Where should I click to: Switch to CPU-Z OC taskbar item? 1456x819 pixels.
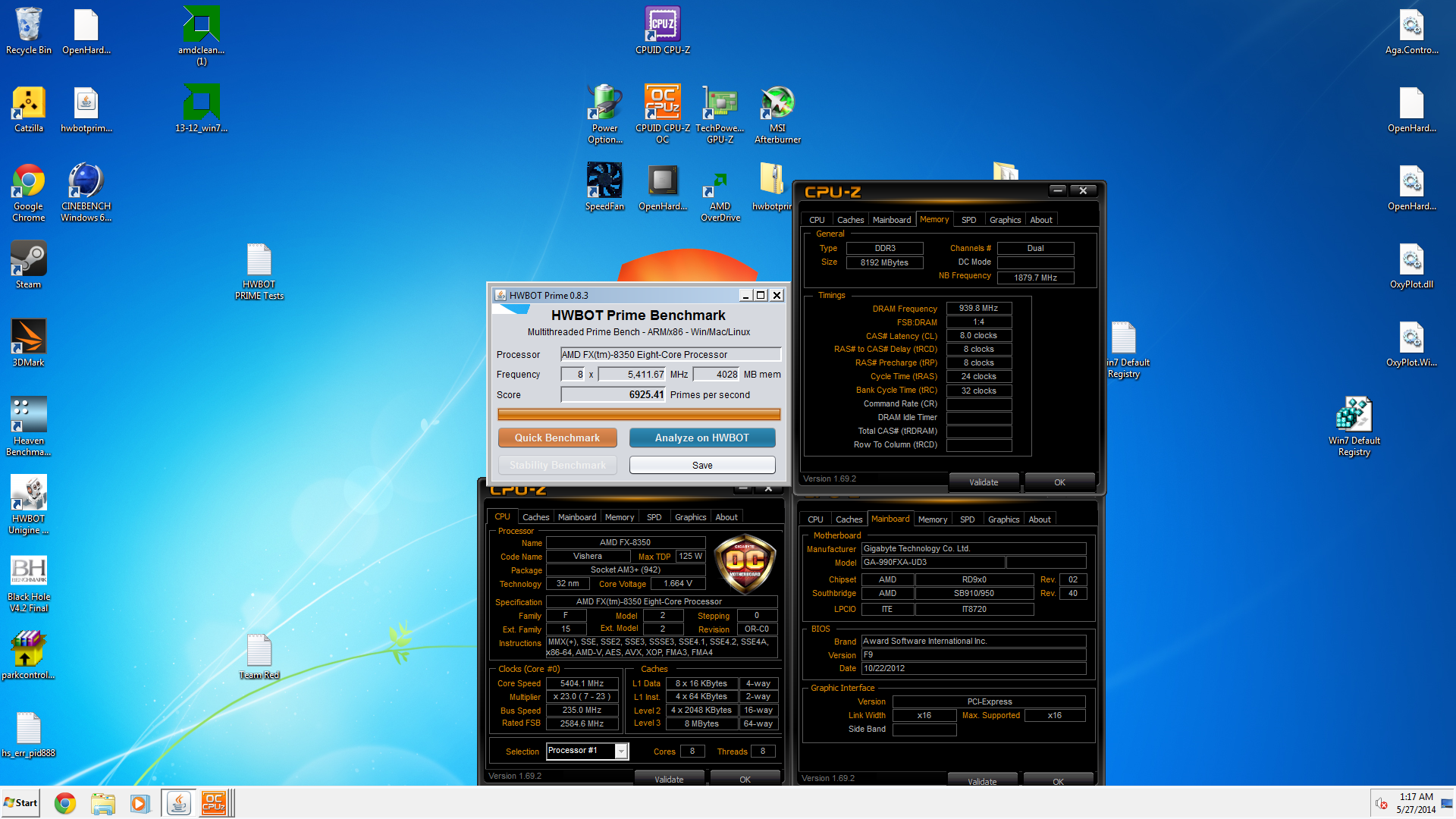click(216, 803)
